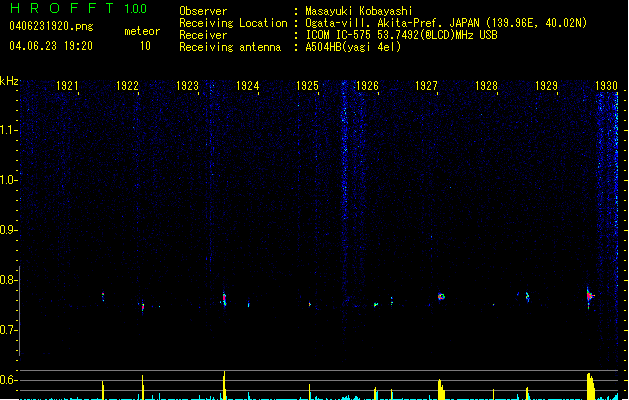Click the wide yellow intensity bar before 1930
The height and width of the screenshot is (400, 629).
[x=590, y=386]
